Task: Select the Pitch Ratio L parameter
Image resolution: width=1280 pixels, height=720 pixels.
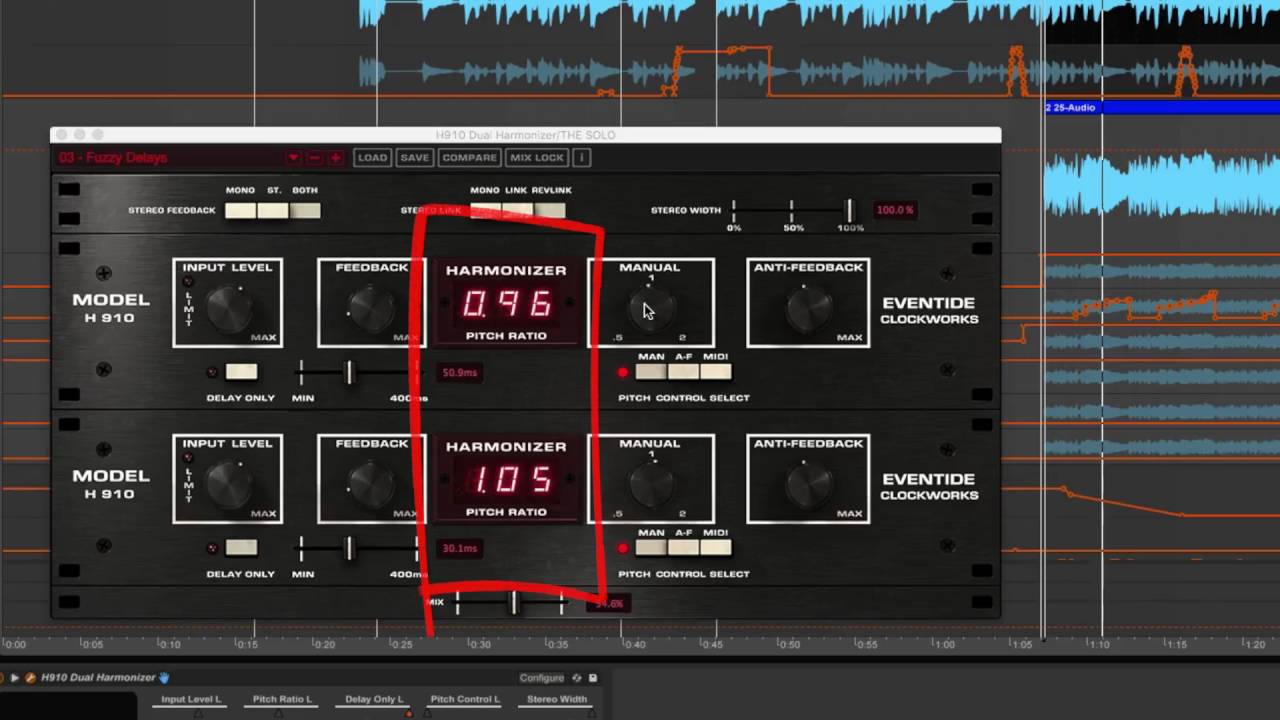Action: (282, 700)
